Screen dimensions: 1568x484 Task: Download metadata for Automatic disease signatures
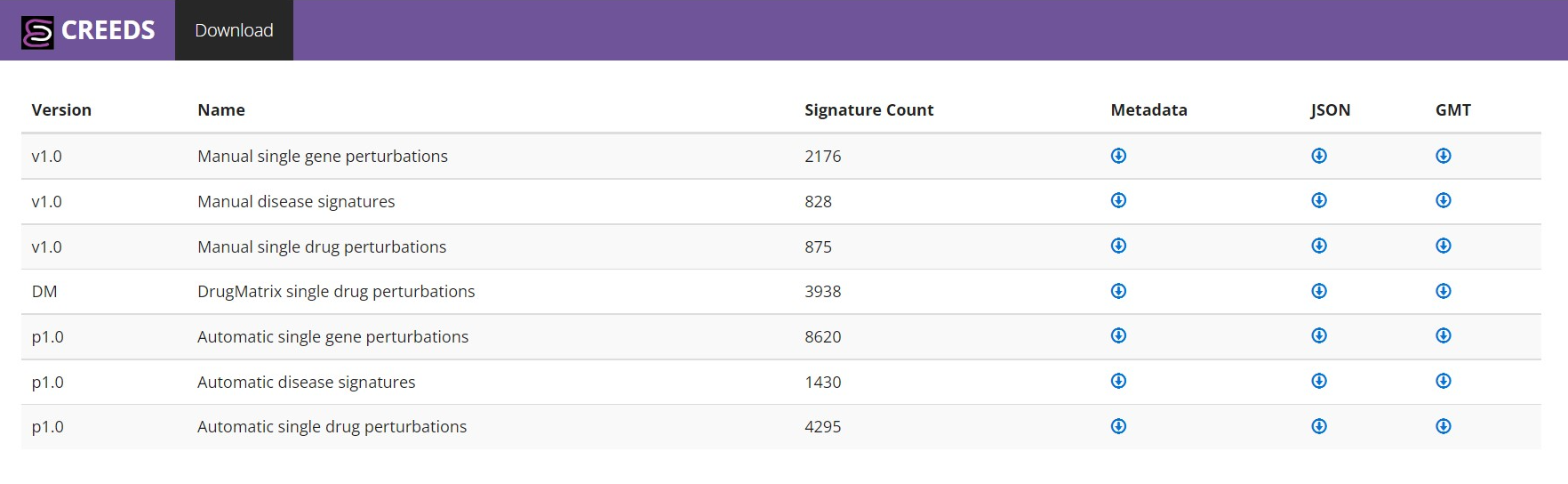point(1118,381)
